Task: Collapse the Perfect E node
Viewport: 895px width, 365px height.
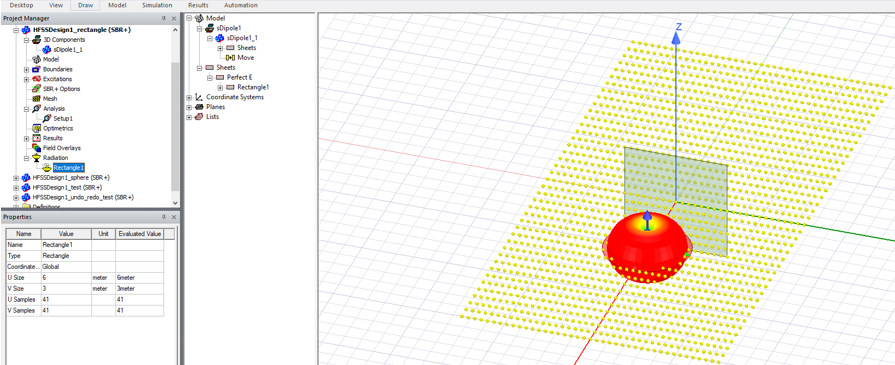Action: [210, 77]
